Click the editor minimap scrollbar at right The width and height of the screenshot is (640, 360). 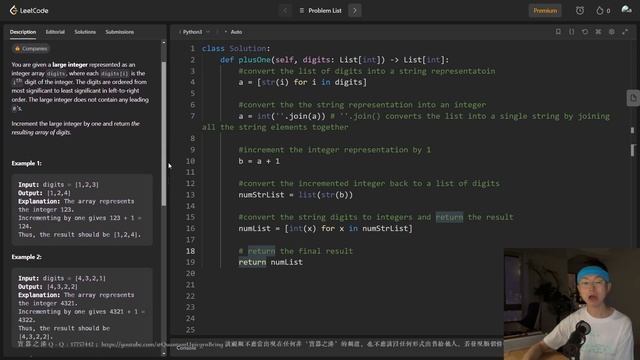click(x=633, y=150)
